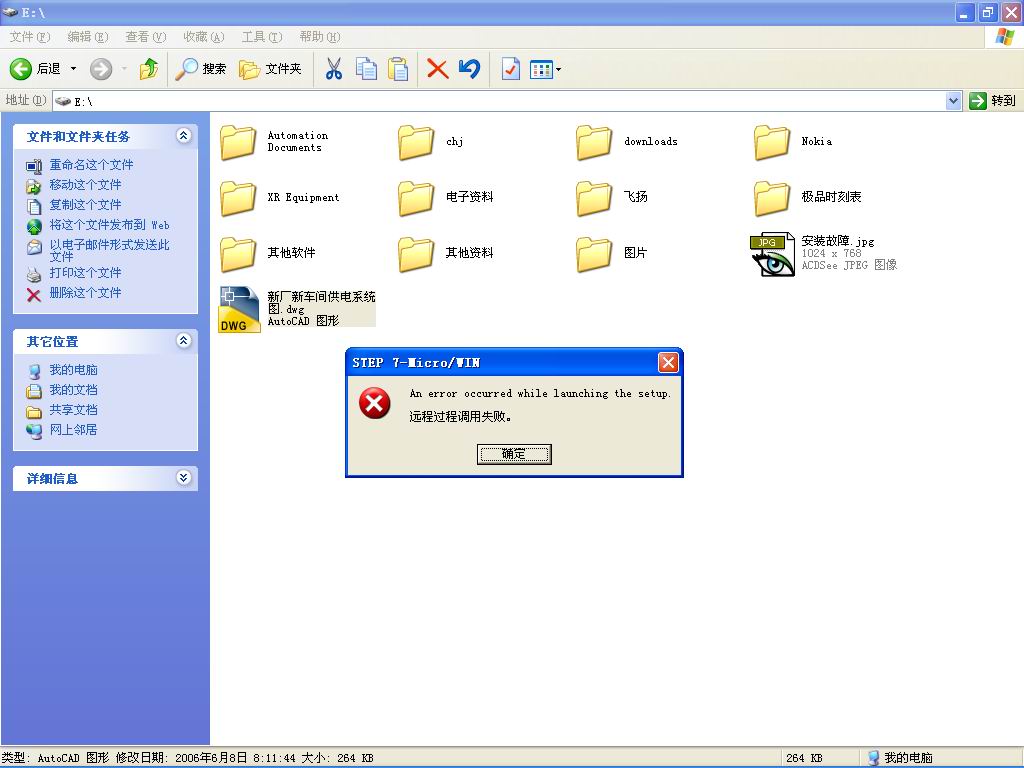Open the address bar dropdown list

953,101
